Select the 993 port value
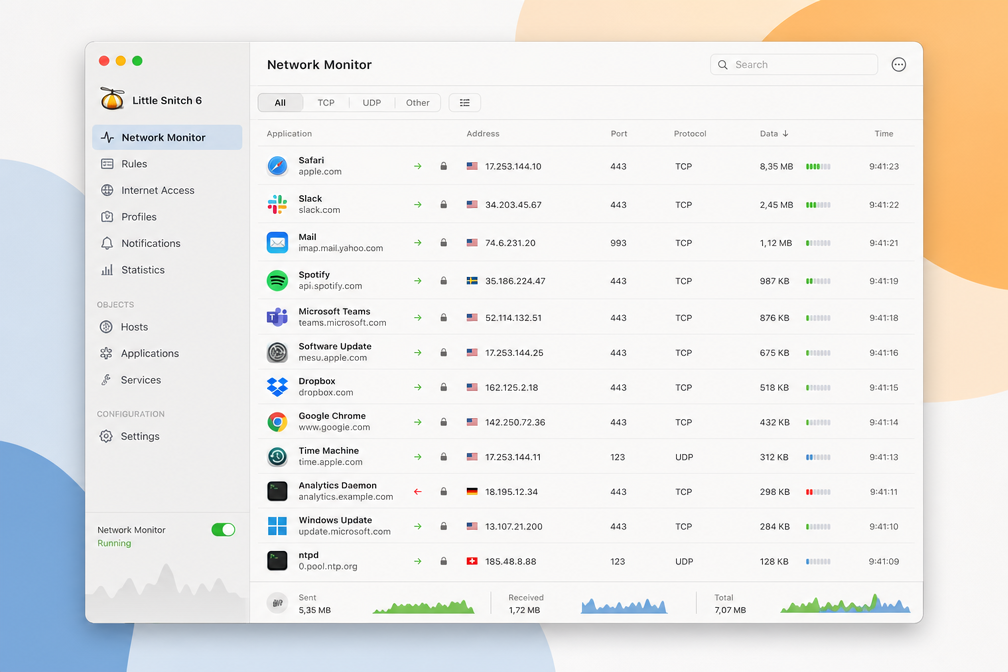Viewport: 1008px width, 672px height. (x=618, y=242)
